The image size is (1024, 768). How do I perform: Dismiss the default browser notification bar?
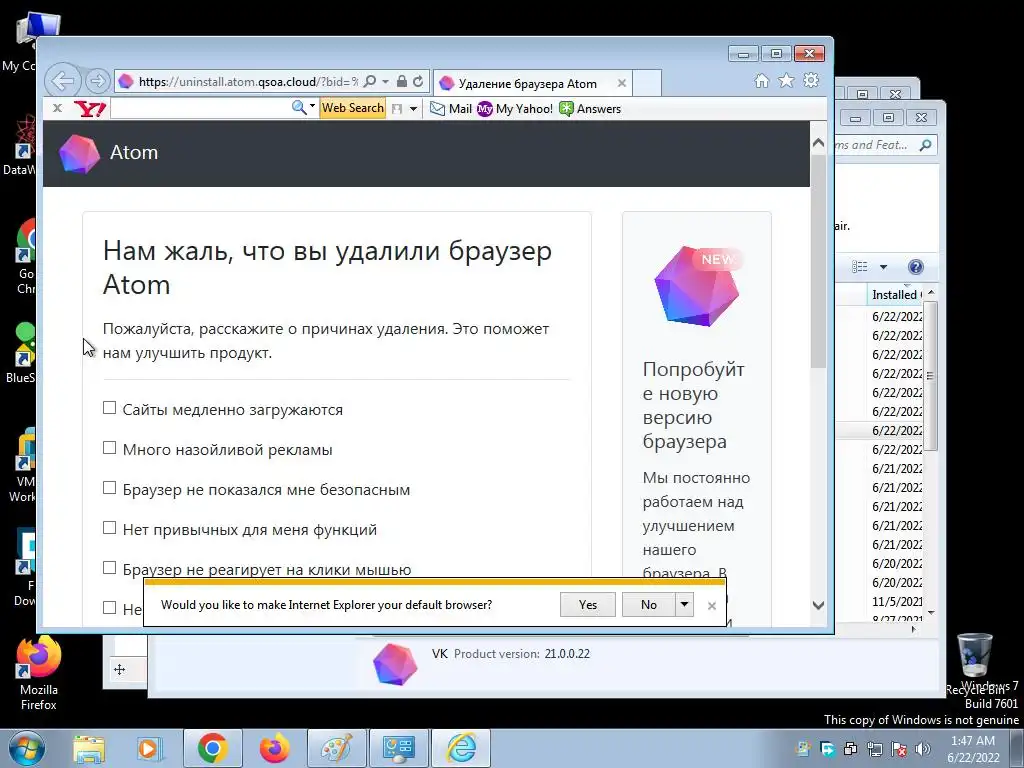pos(712,605)
